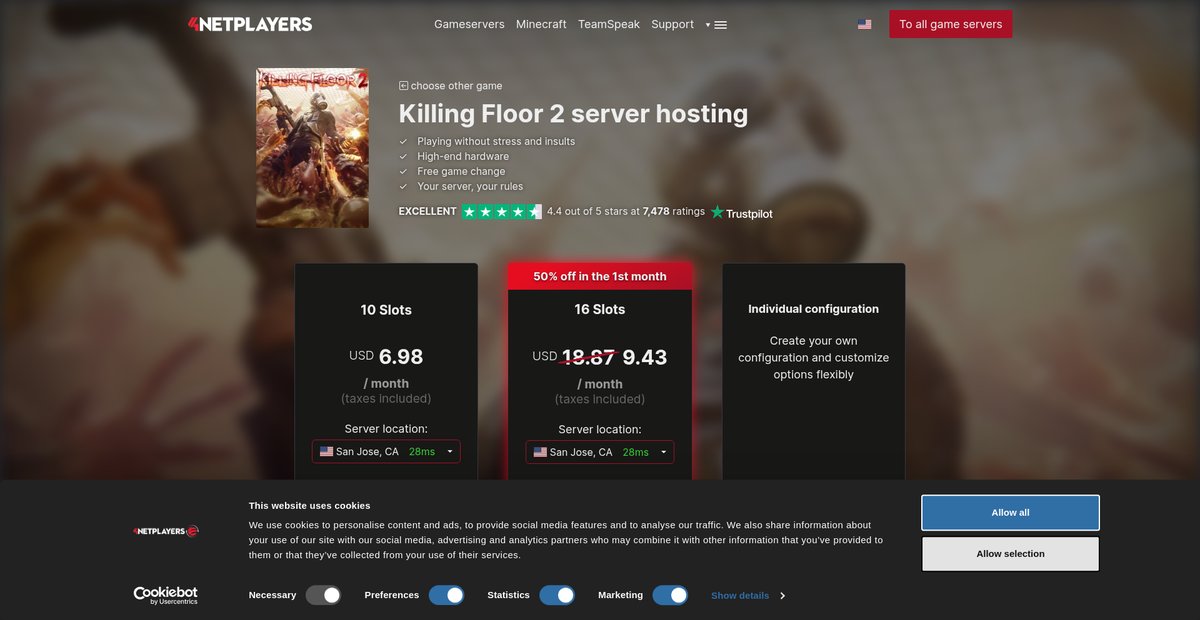Click the US flag language icon
Image resolution: width=1200 pixels, height=620 pixels.
pos(864,24)
